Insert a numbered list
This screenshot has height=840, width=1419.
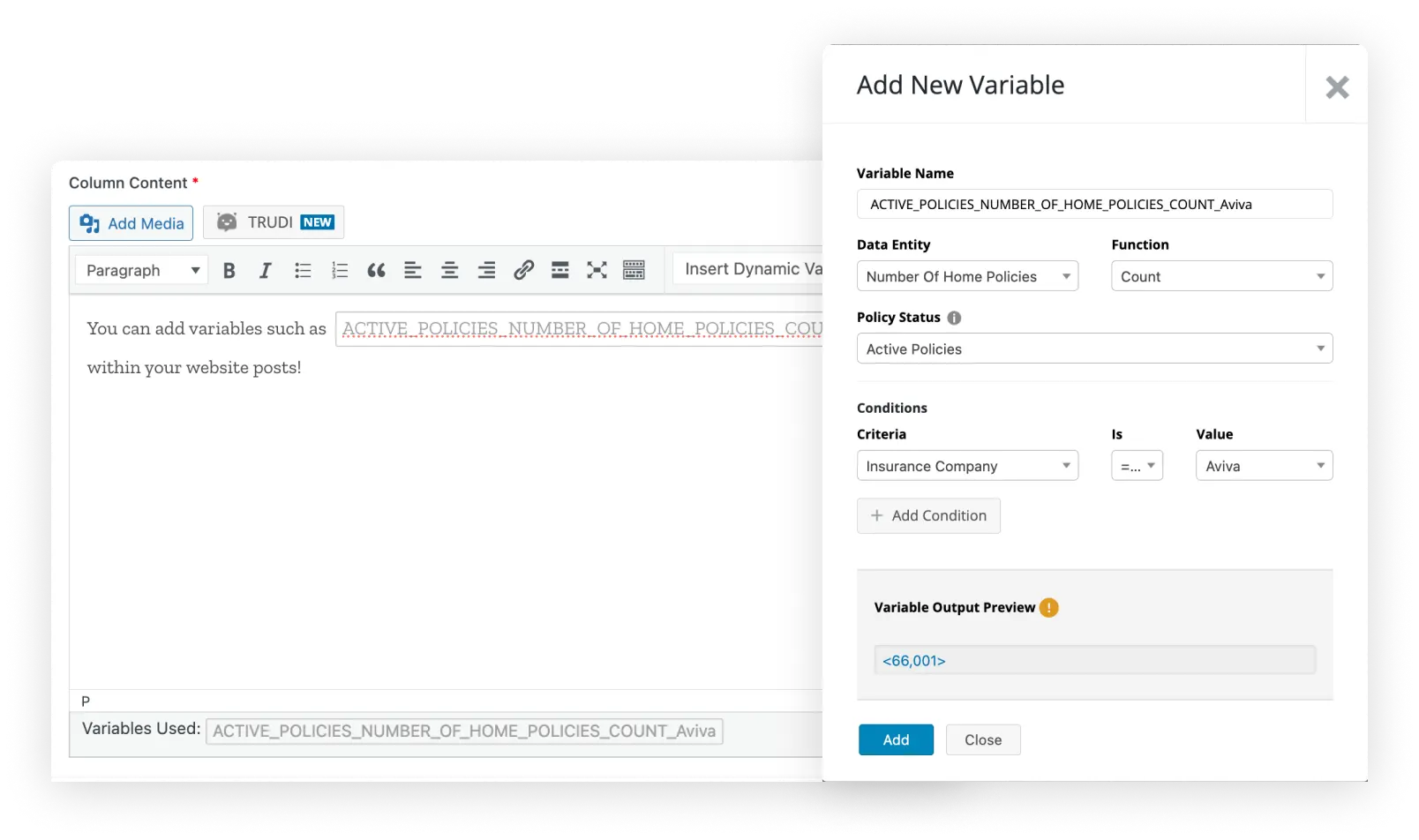point(340,271)
